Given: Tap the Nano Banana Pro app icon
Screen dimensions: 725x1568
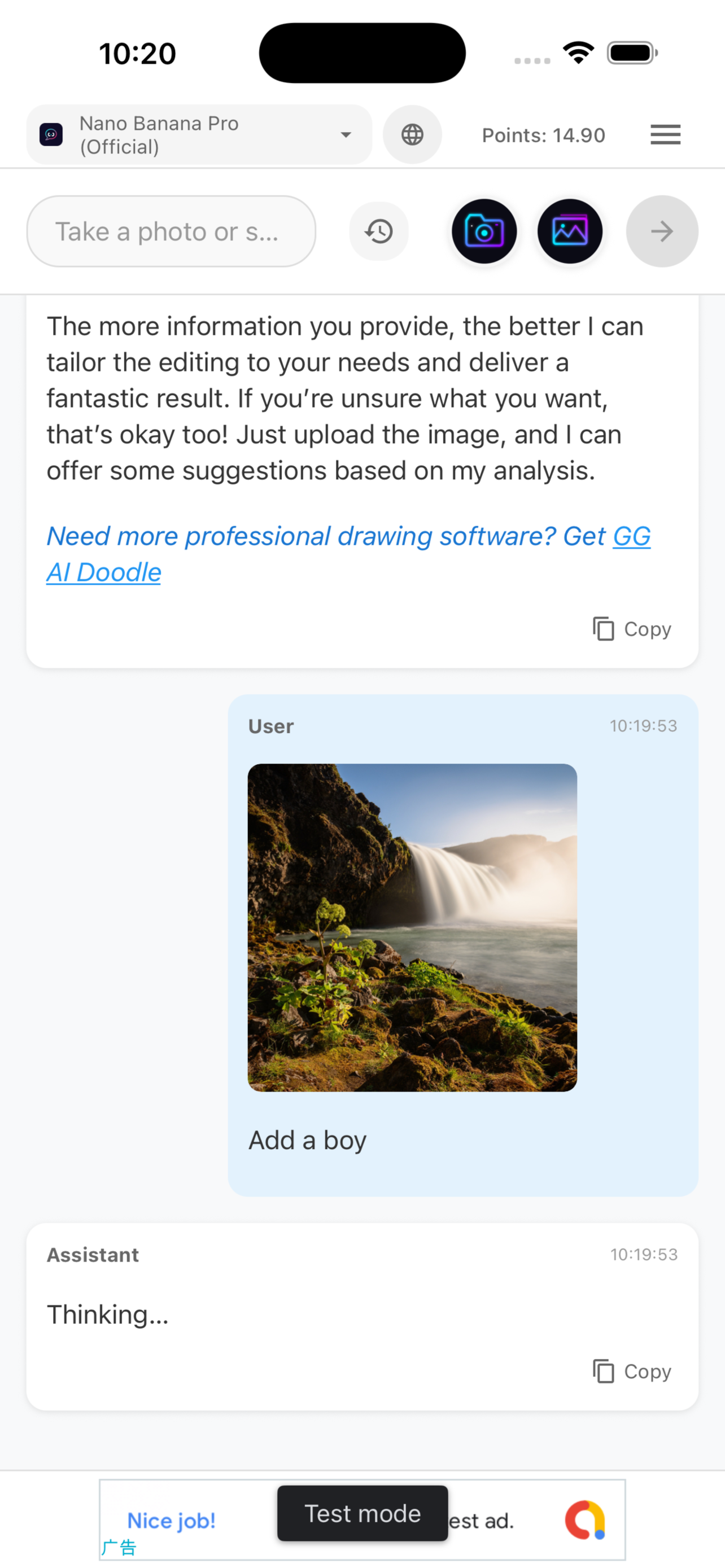Looking at the screenshot, I should click(51, 134).
